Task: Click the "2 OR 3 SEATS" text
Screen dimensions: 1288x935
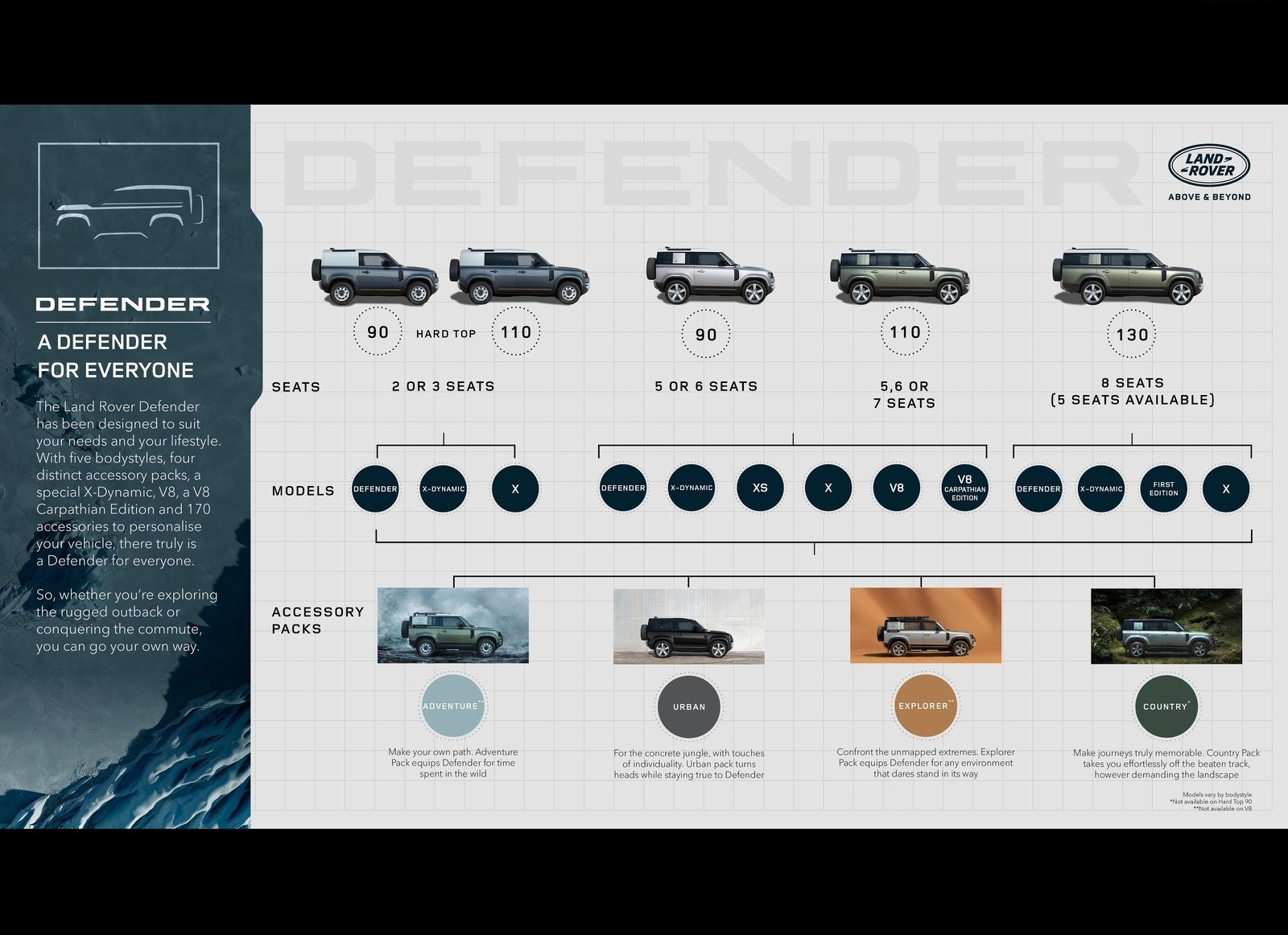Action: [444, 386]
